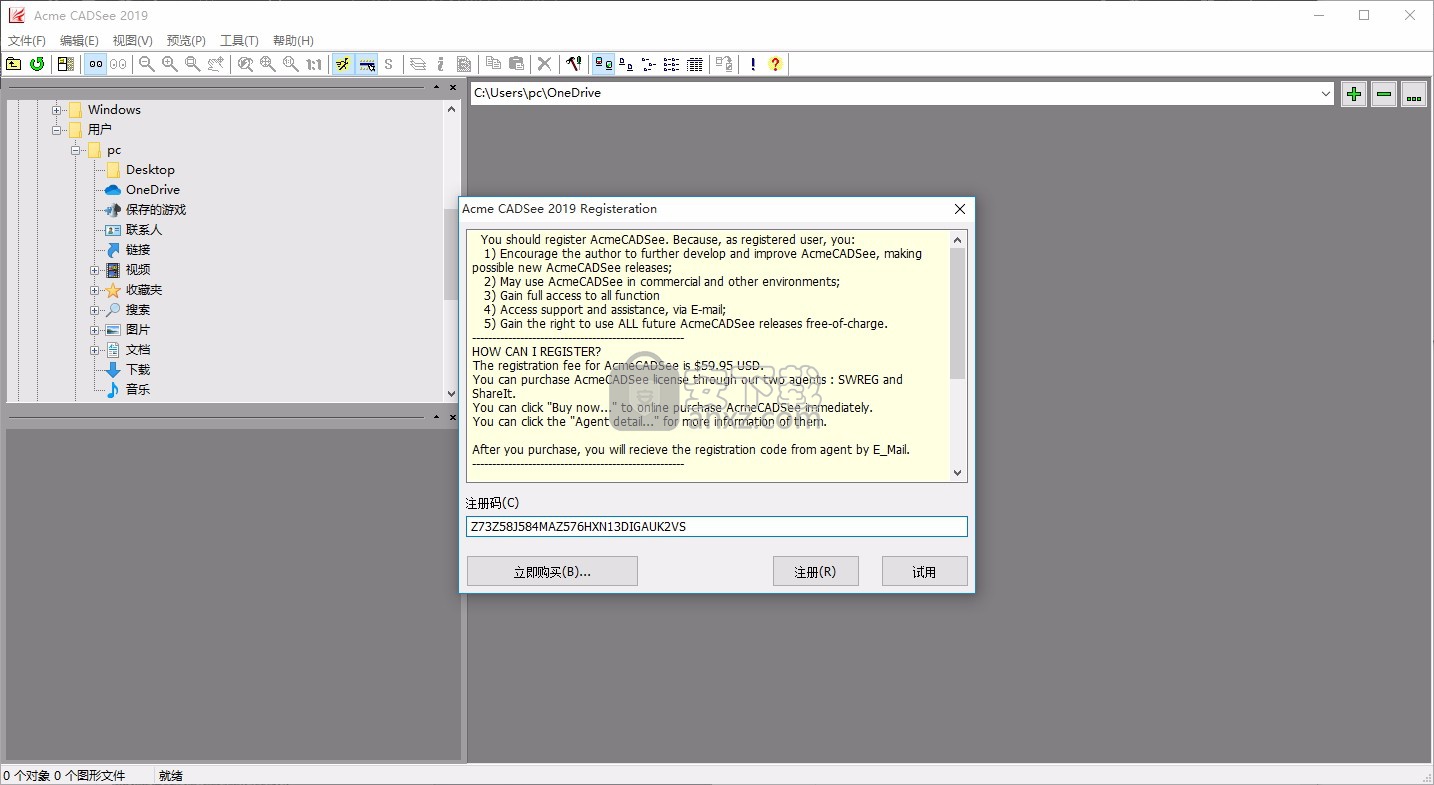This screenshot has width=1434, height=785.
Task: Expand the 搜索 tree node
Action: click(x=95, y=310)
